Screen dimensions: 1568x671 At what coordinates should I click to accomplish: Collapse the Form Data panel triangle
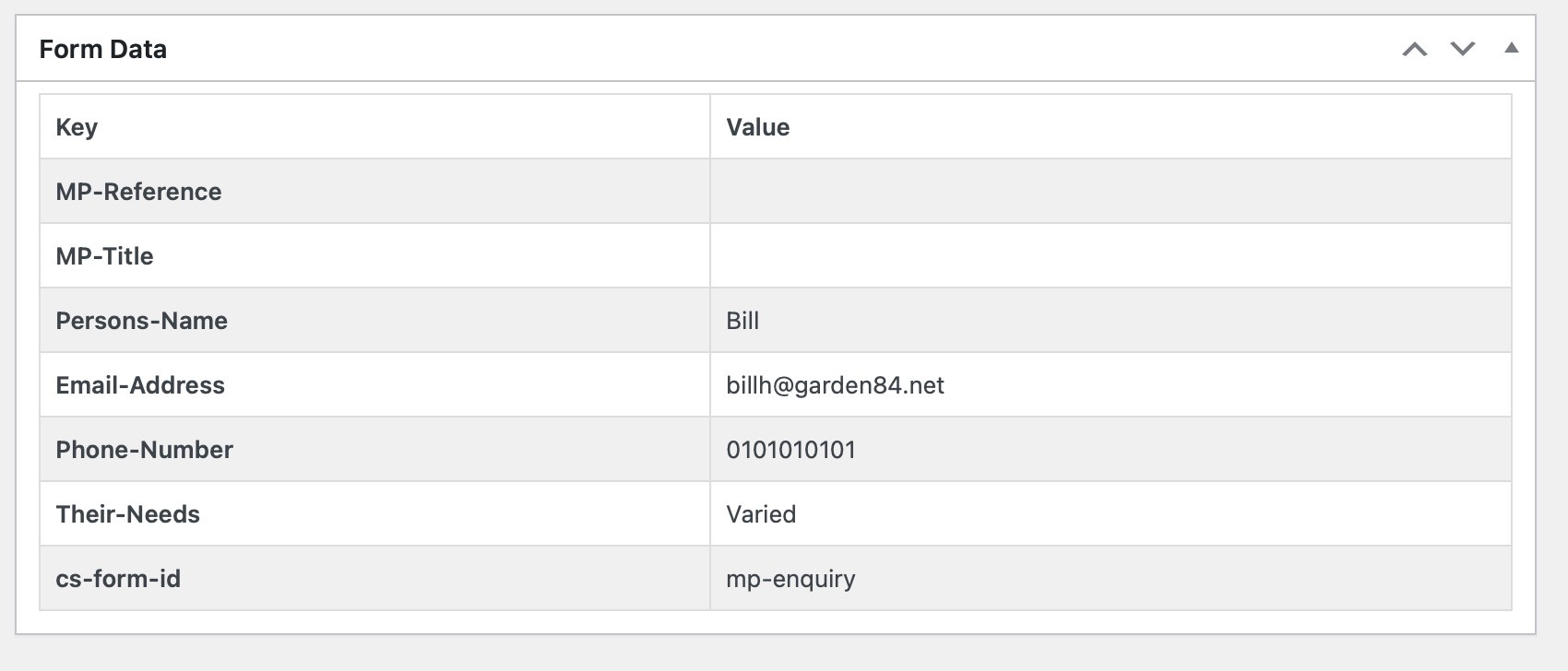[1511, 48]
